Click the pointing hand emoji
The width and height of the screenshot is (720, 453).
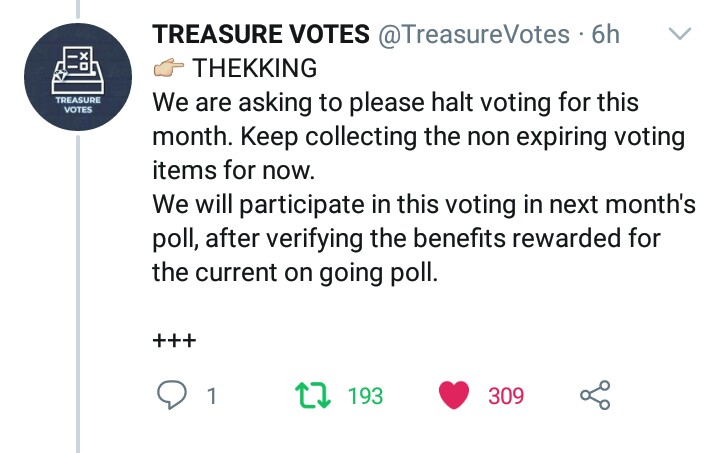[x=166, y=70]
